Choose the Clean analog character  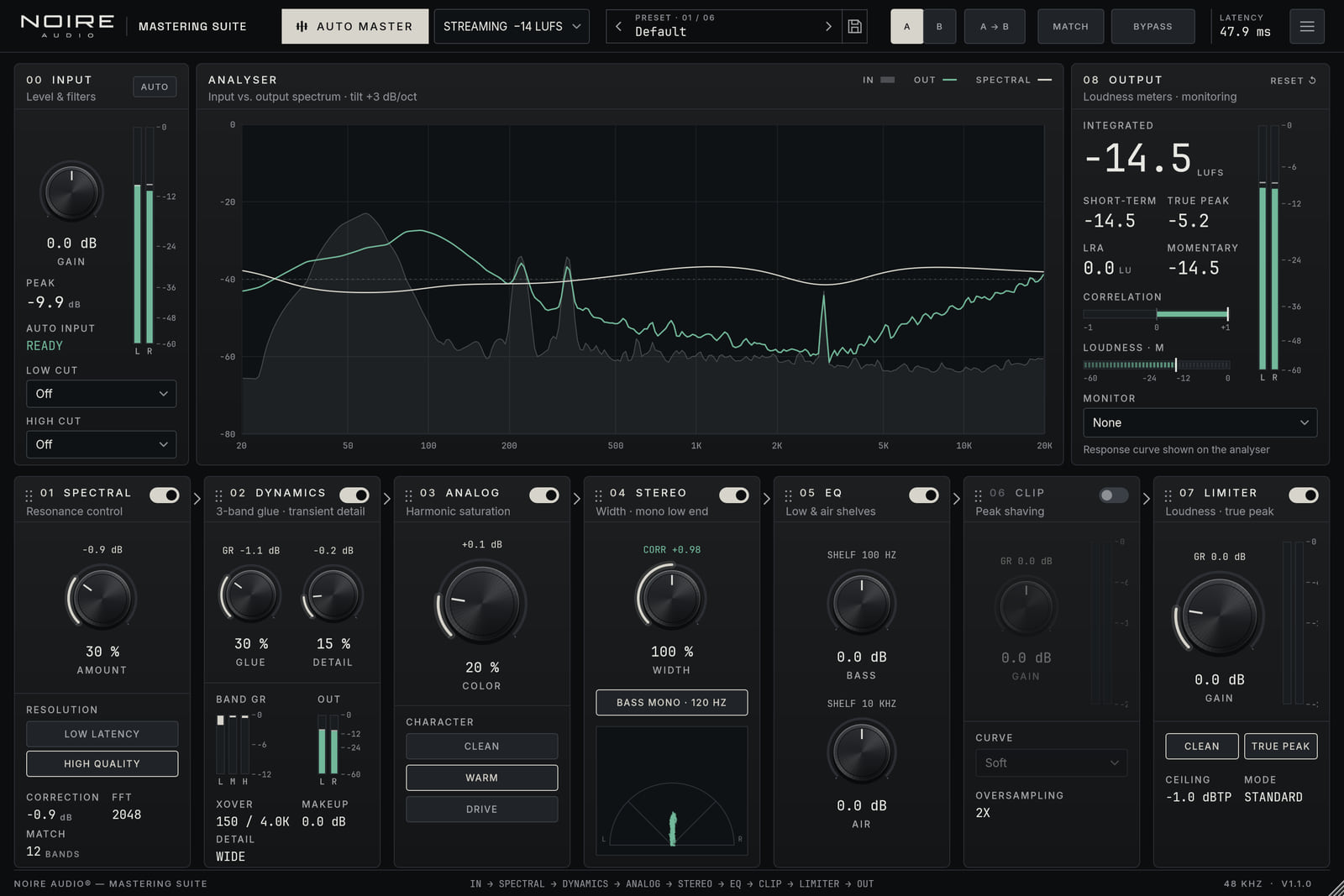tap(481, 746)
